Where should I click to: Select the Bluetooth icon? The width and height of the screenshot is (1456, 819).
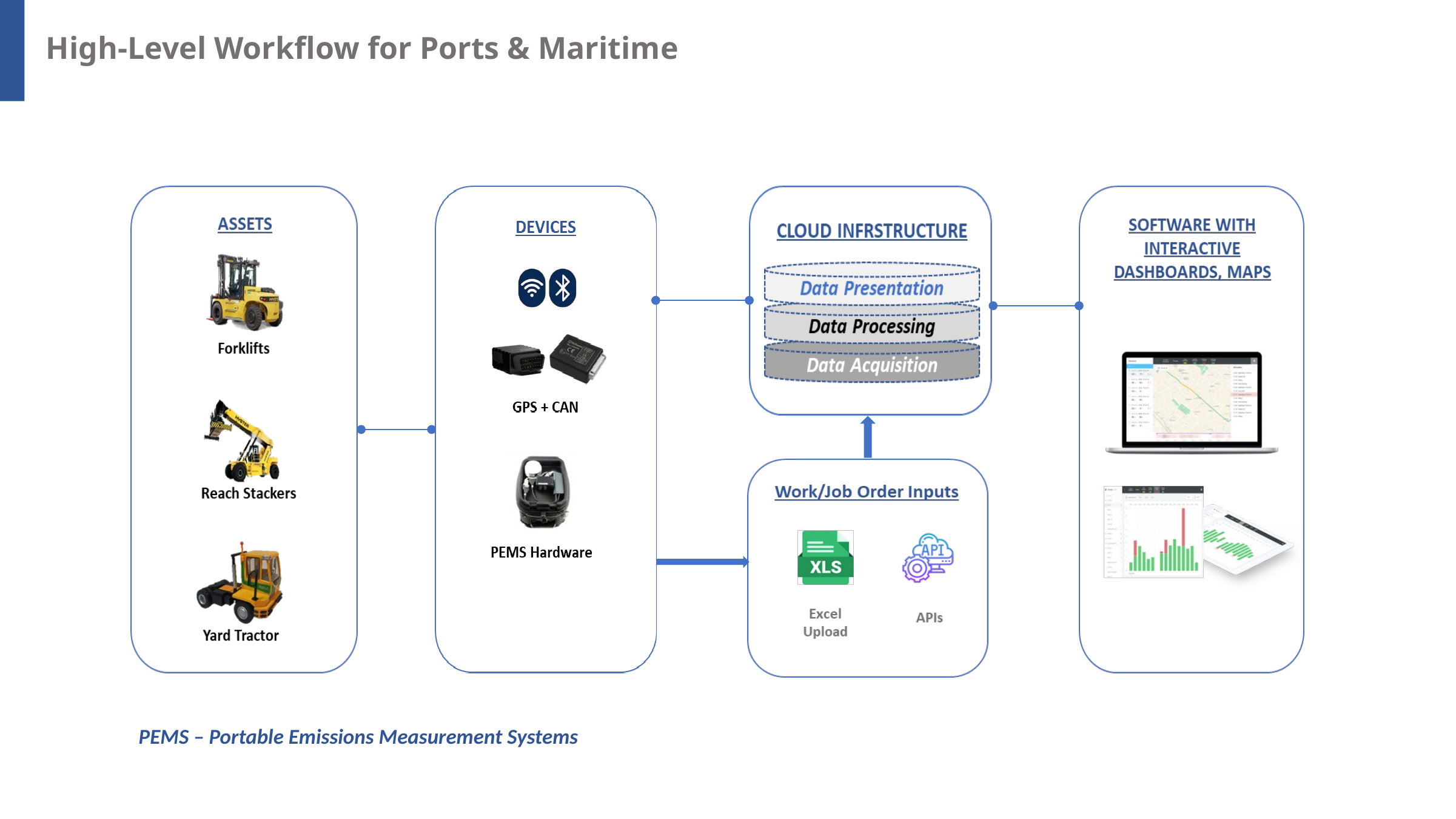(563, 288)
